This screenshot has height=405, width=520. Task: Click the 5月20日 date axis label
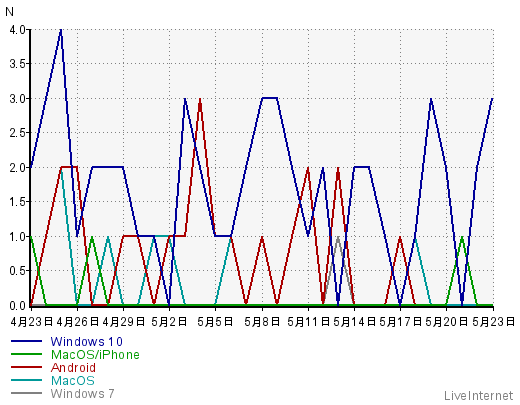[447, 322]
